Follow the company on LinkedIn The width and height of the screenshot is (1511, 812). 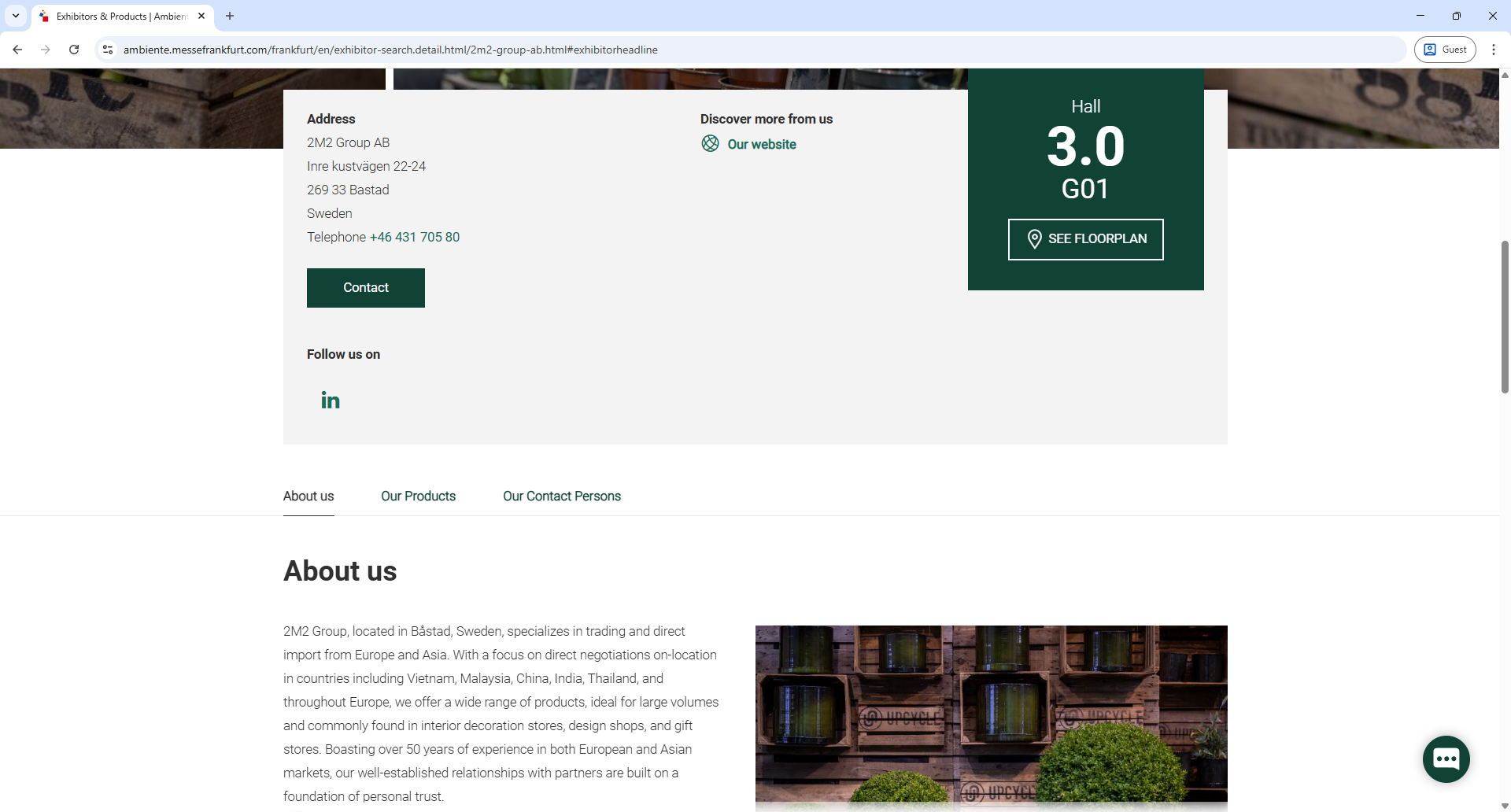tap(330, 400)
